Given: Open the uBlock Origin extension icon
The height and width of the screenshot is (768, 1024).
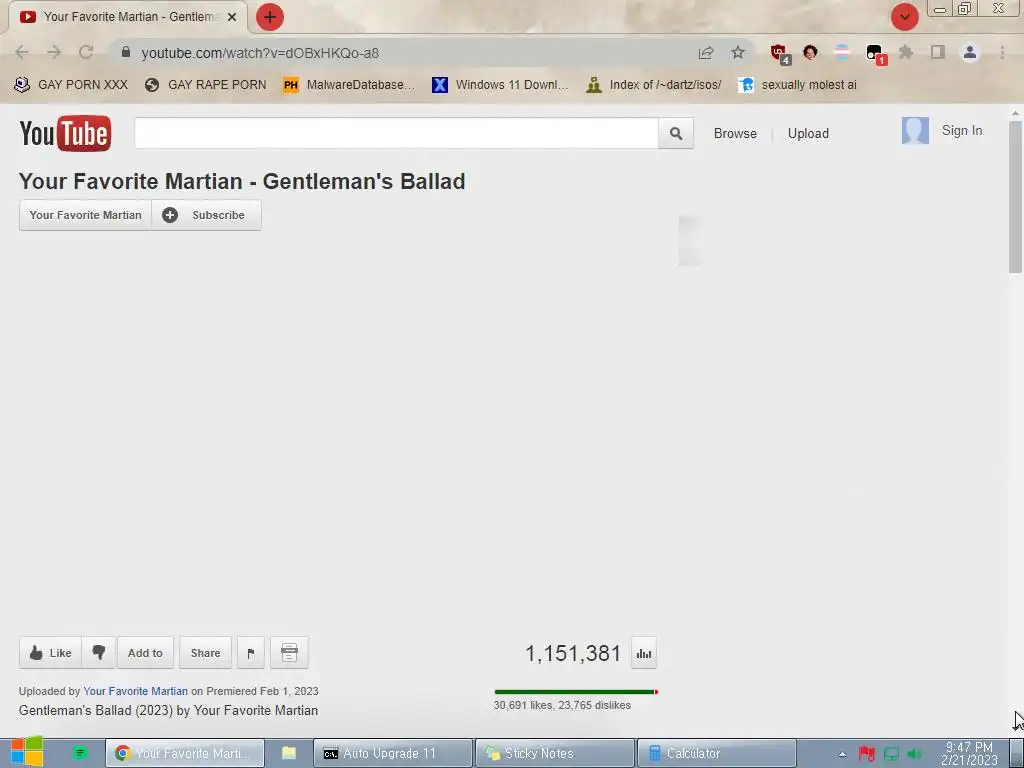Looking at the screenshot, I should [x=779, y=53].
